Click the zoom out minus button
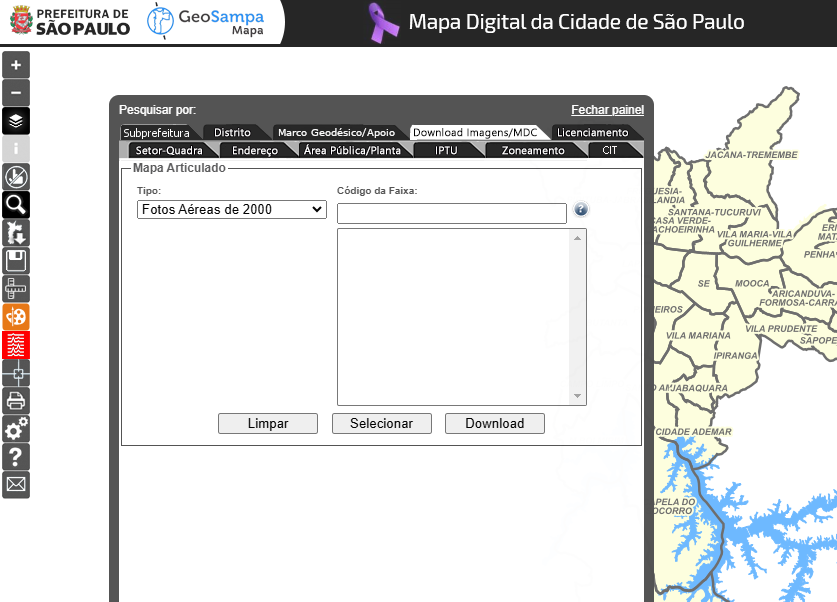The height and width of the screenshot is (602, 837). tap(16, 93)
